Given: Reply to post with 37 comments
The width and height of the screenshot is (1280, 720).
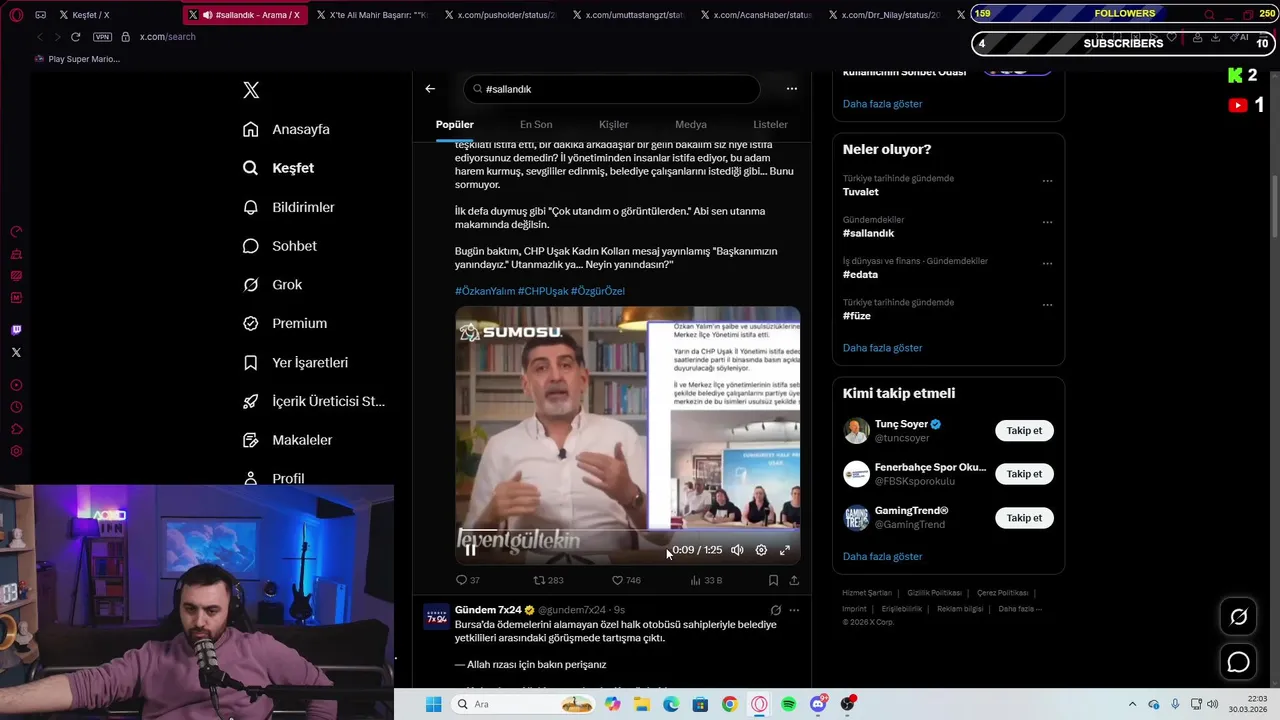Looking at the screenshot, I should pyautogui.click(x=467, y=580).
